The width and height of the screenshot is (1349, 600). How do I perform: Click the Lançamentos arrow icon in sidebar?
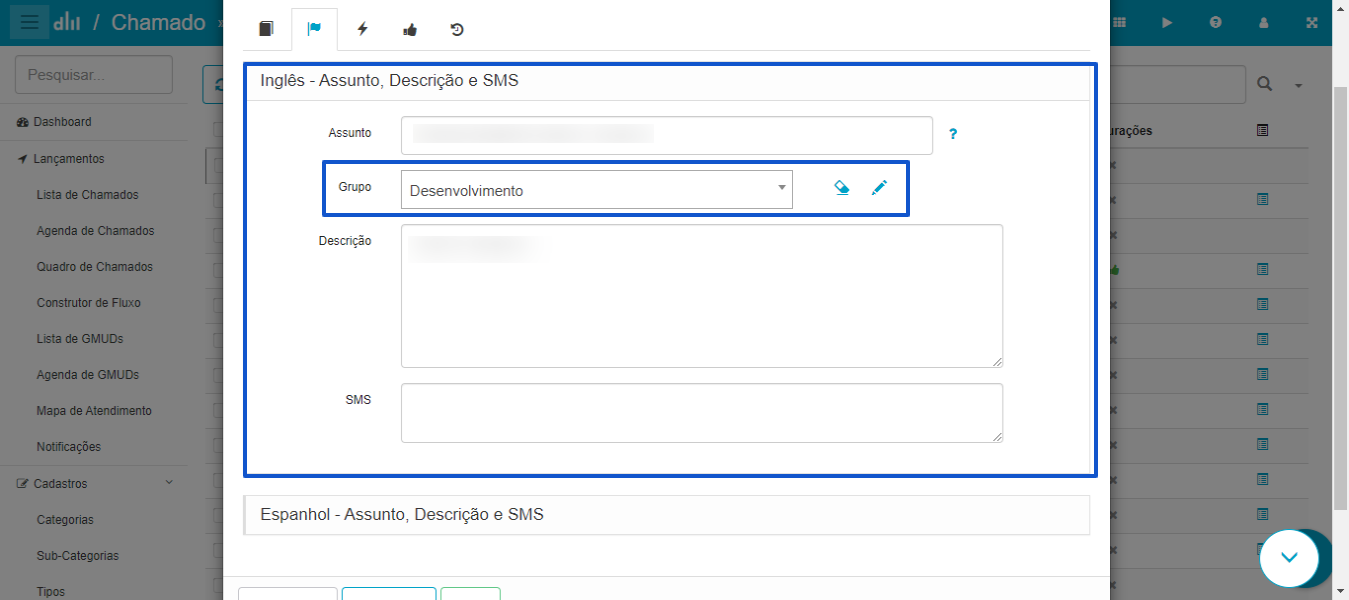(x=23, y=159)
